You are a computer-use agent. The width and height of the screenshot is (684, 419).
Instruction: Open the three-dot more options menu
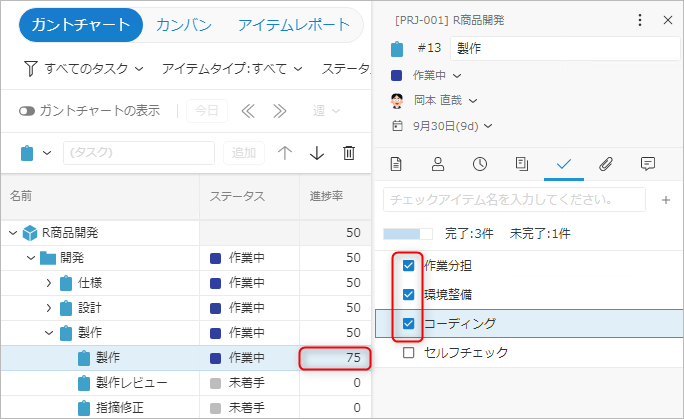[x=640, y=20]
